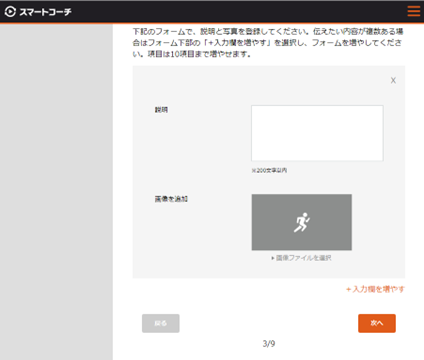The height and width of the screenshot is (360, 424).
Task: Click the スマートコーチ logo
Action: pyautogui.click(x=38, y=12)
